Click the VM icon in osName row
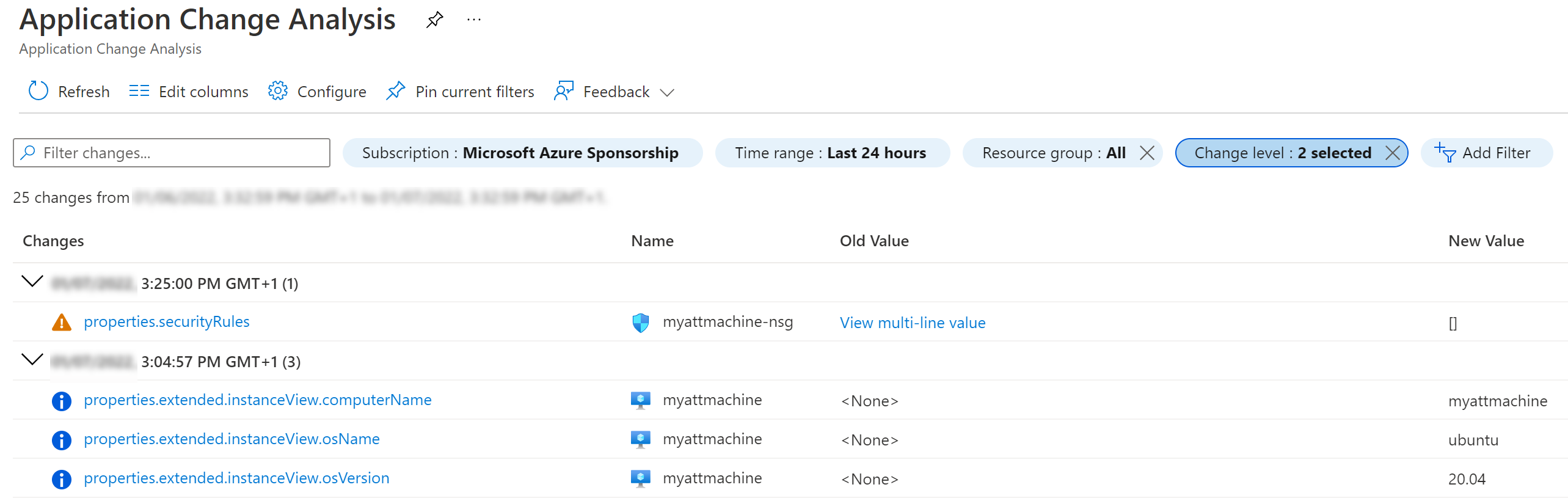 [640, 440]
